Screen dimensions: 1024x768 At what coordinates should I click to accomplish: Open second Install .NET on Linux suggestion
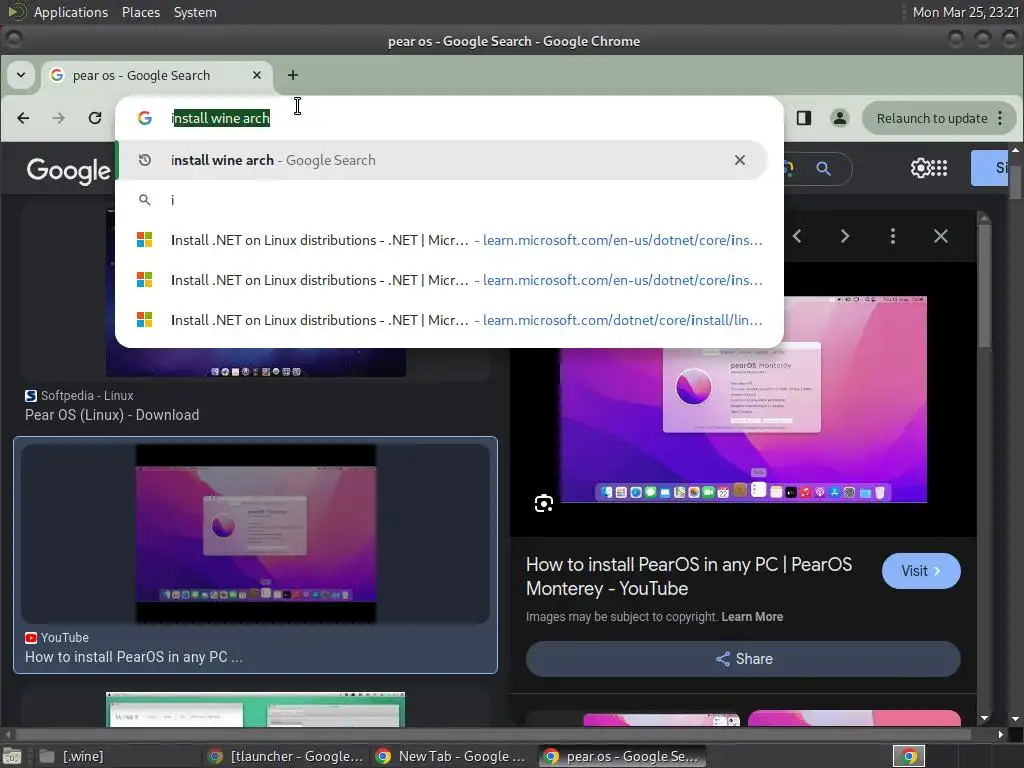click(x=441, y=280)
